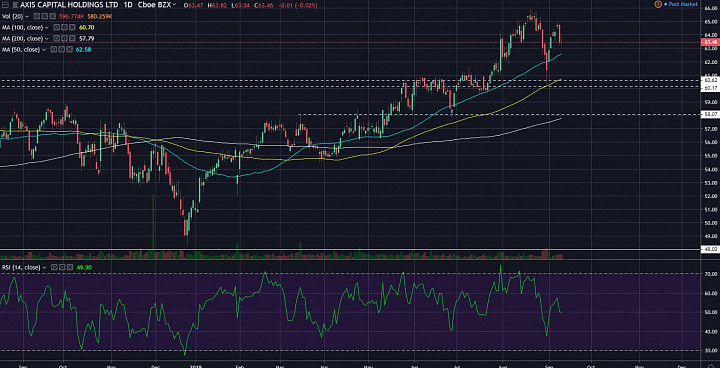The height and width of the screenshot is (368, 720).
Task: Click the volume value 596.774K
Action: tap(72, 17)
